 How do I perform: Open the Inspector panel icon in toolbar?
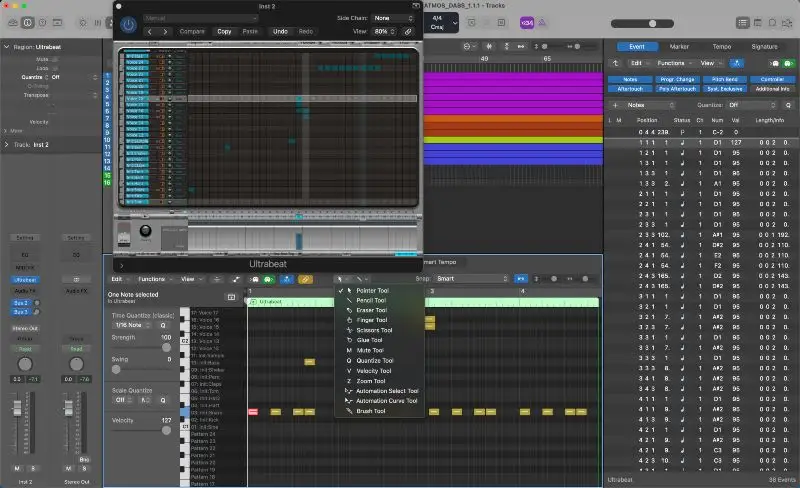tap(27, 22)
